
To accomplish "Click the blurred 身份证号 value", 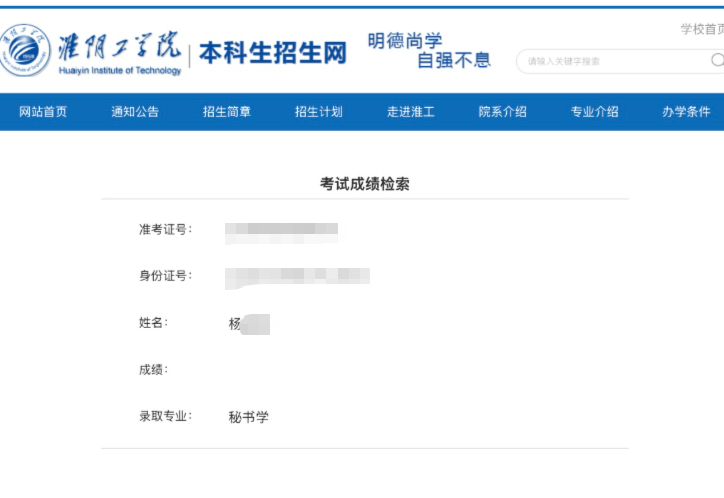I will click(x=298, y=276).
